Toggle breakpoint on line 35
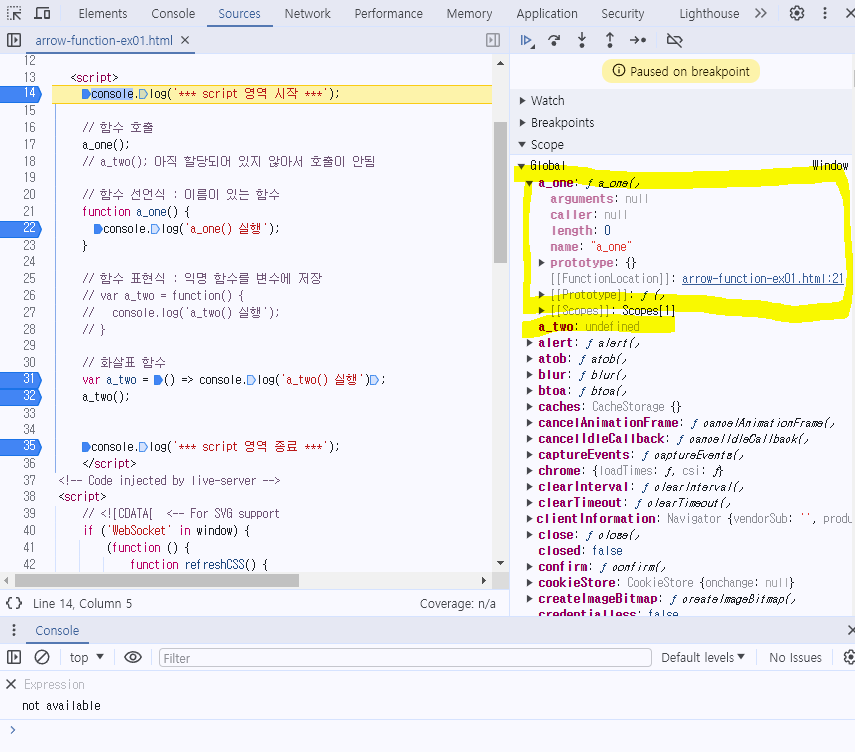The height and width of the screenshot is (752, 855). coord(21,447)
